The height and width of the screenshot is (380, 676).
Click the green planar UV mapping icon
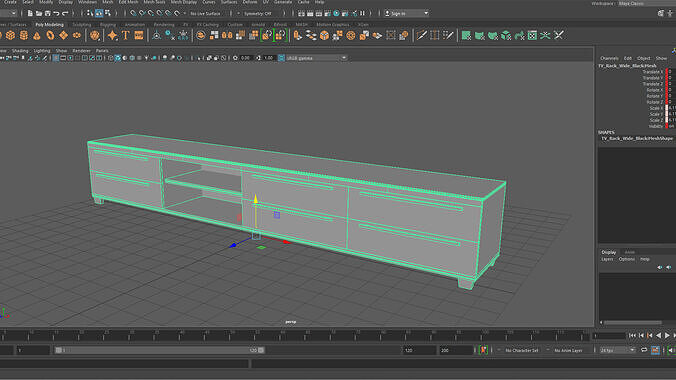(x=466, y=35)
